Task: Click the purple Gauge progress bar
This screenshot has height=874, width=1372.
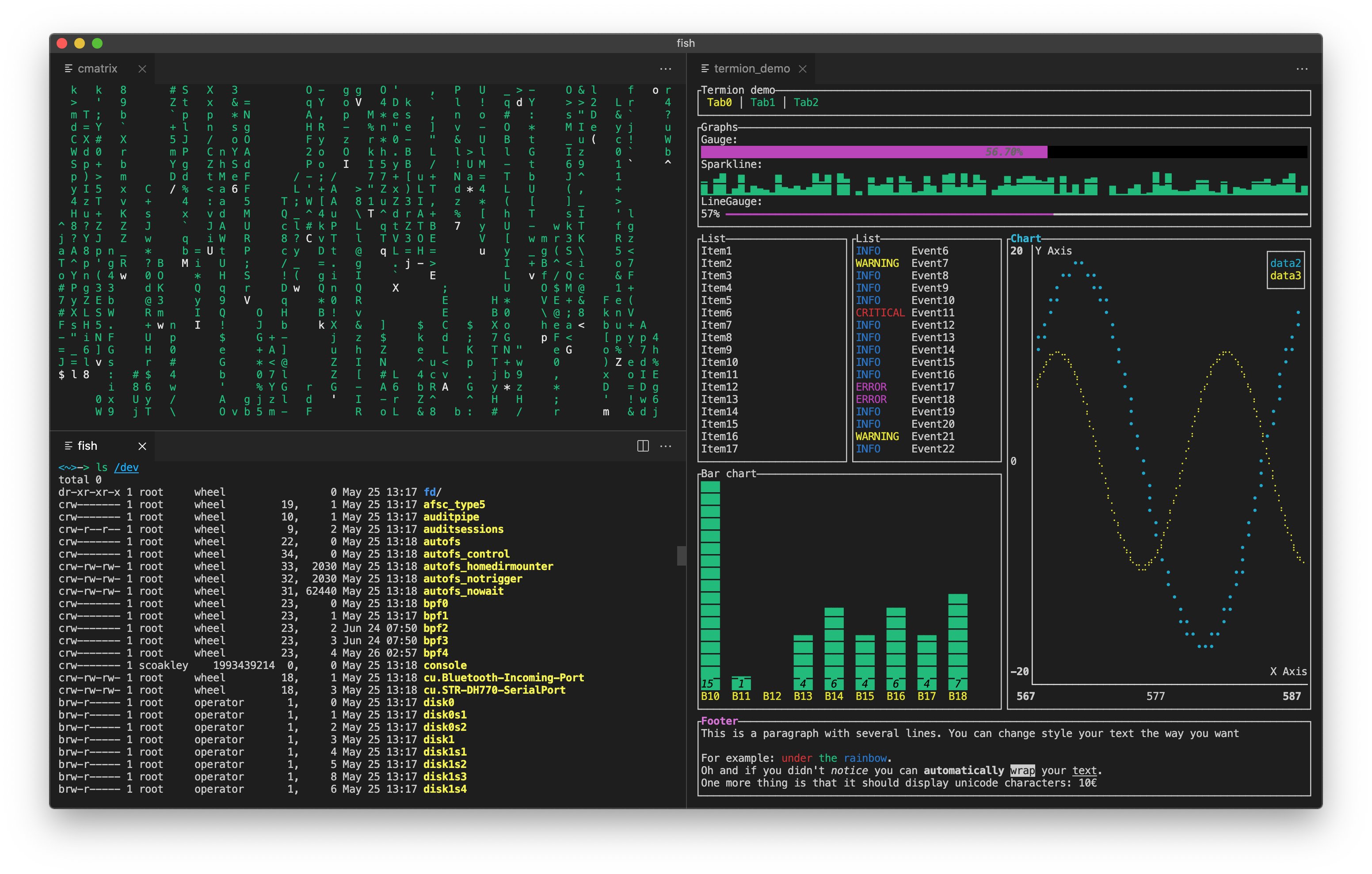Action: pos(873,152)
